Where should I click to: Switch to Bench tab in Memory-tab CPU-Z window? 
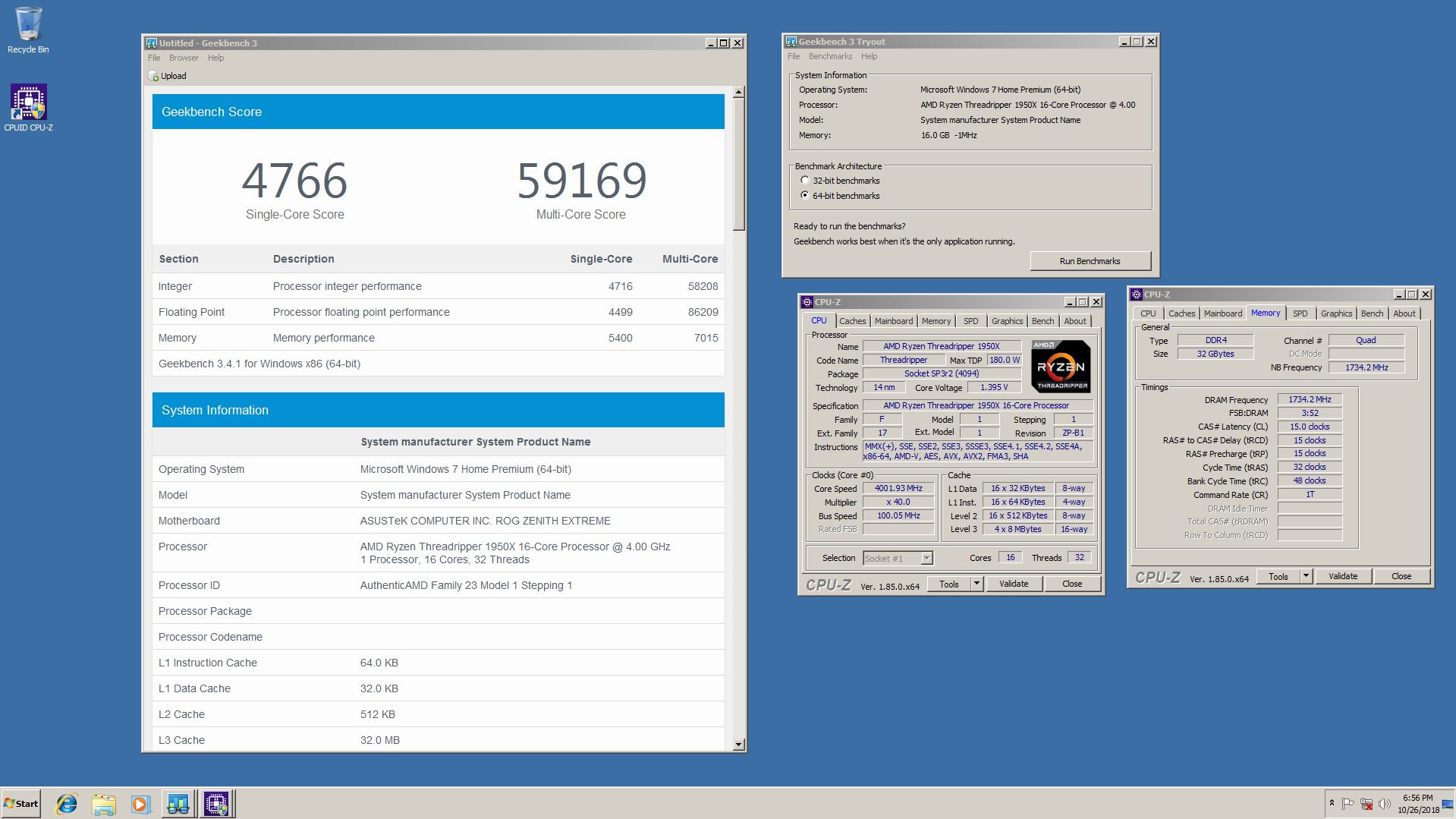(x=1373, y=313)
